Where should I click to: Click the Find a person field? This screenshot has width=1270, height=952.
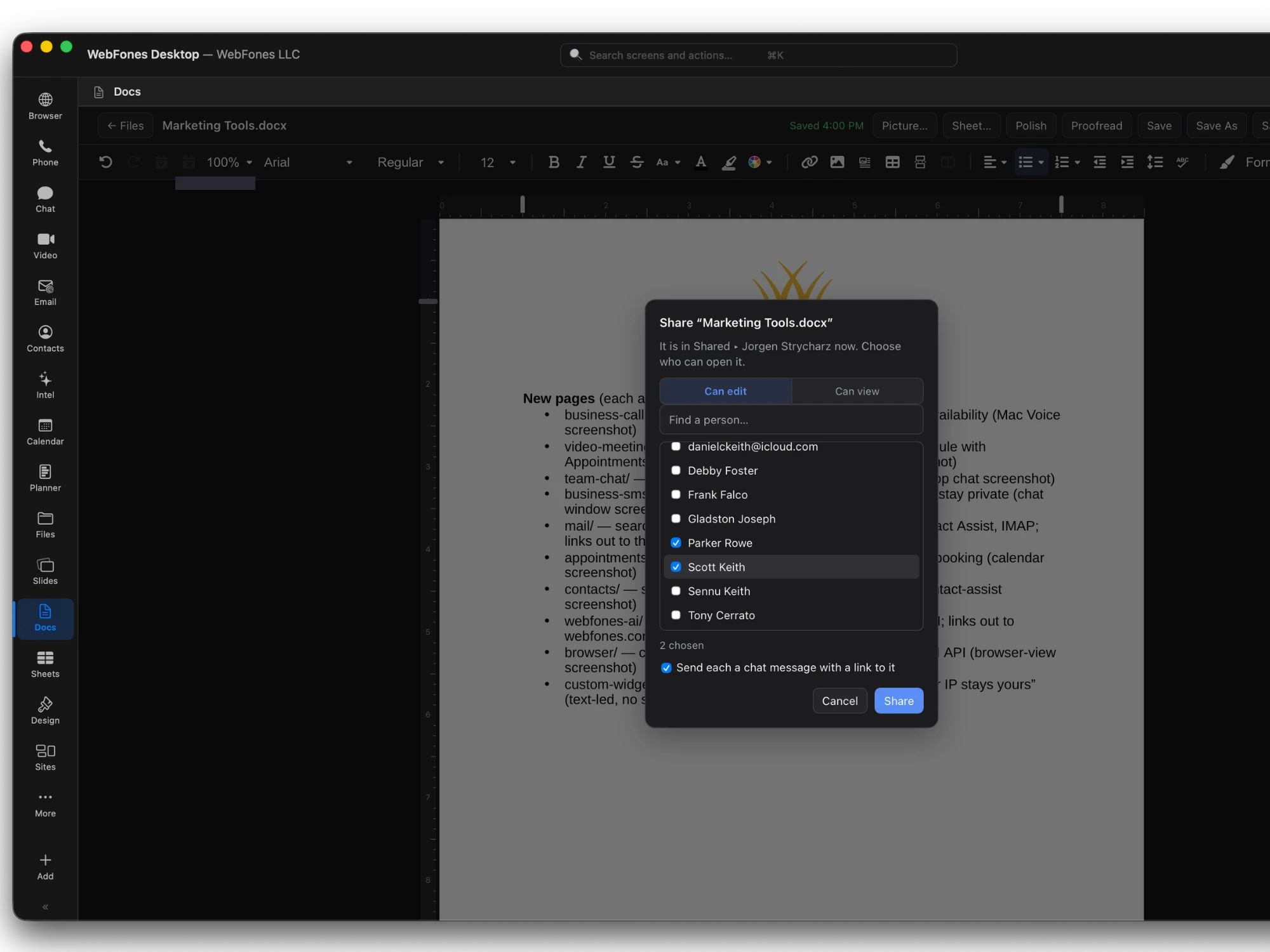point(791,420)
